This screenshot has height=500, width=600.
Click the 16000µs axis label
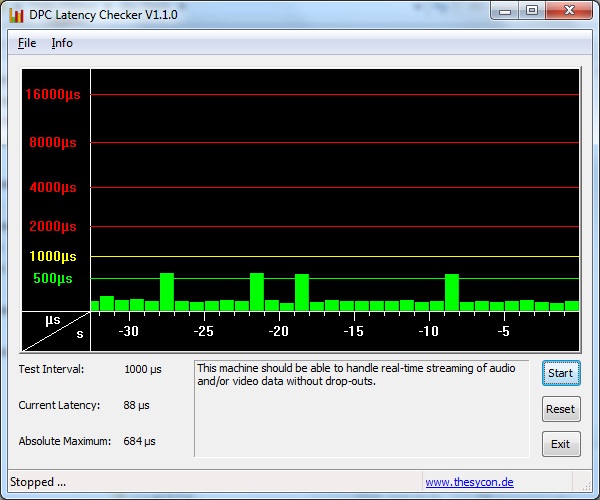click(53, 94)
